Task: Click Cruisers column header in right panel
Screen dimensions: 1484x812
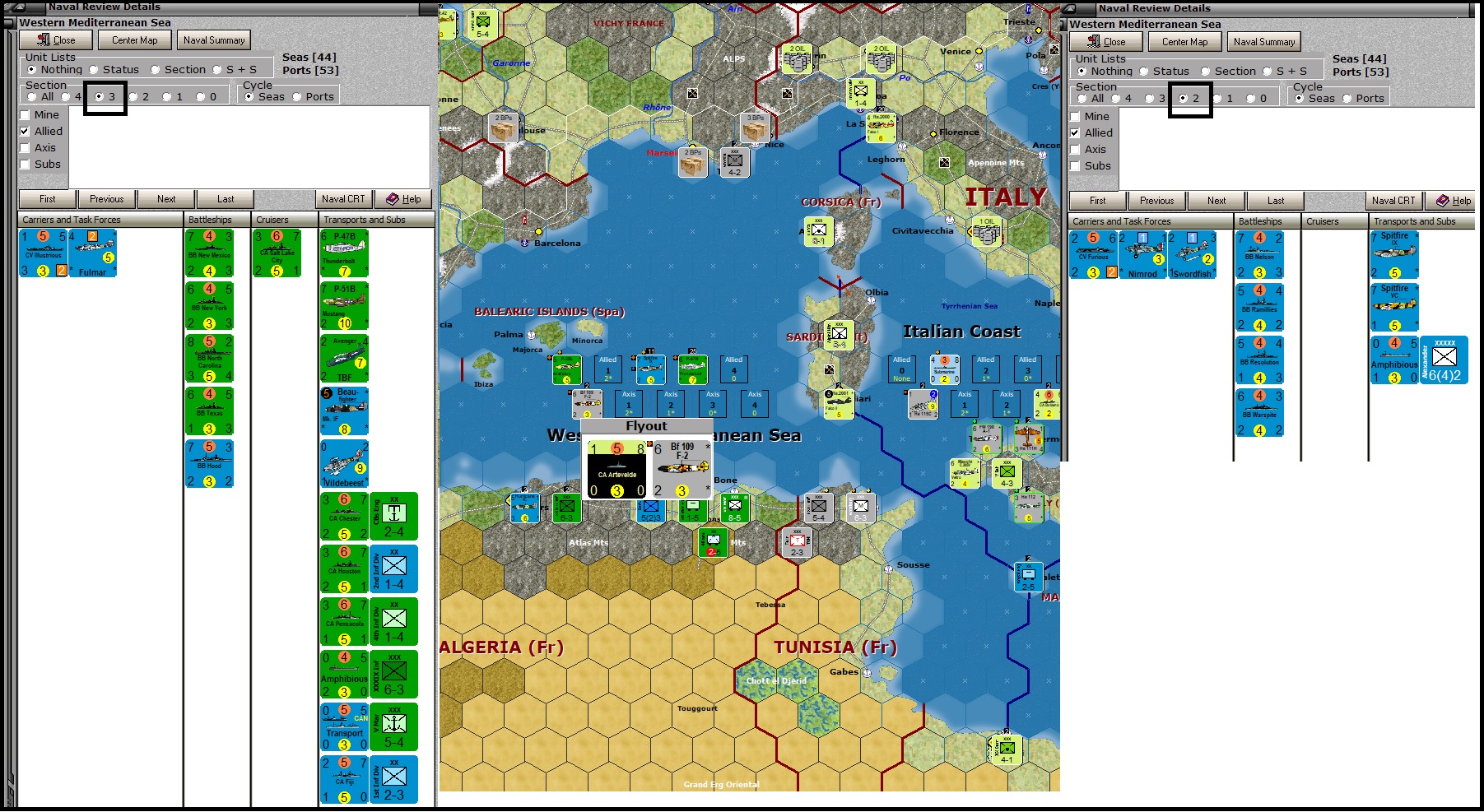Action: [x=1334, y=221]
